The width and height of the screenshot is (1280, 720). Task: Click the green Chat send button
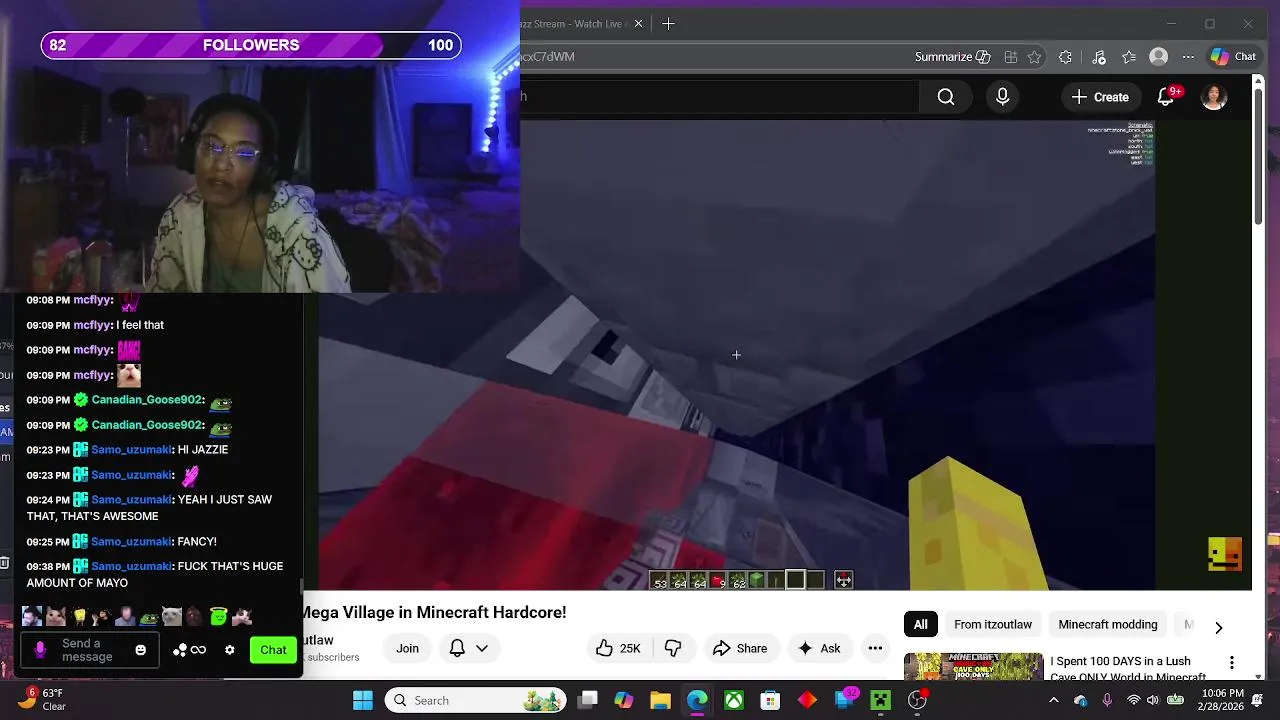[x=273, y=650]
